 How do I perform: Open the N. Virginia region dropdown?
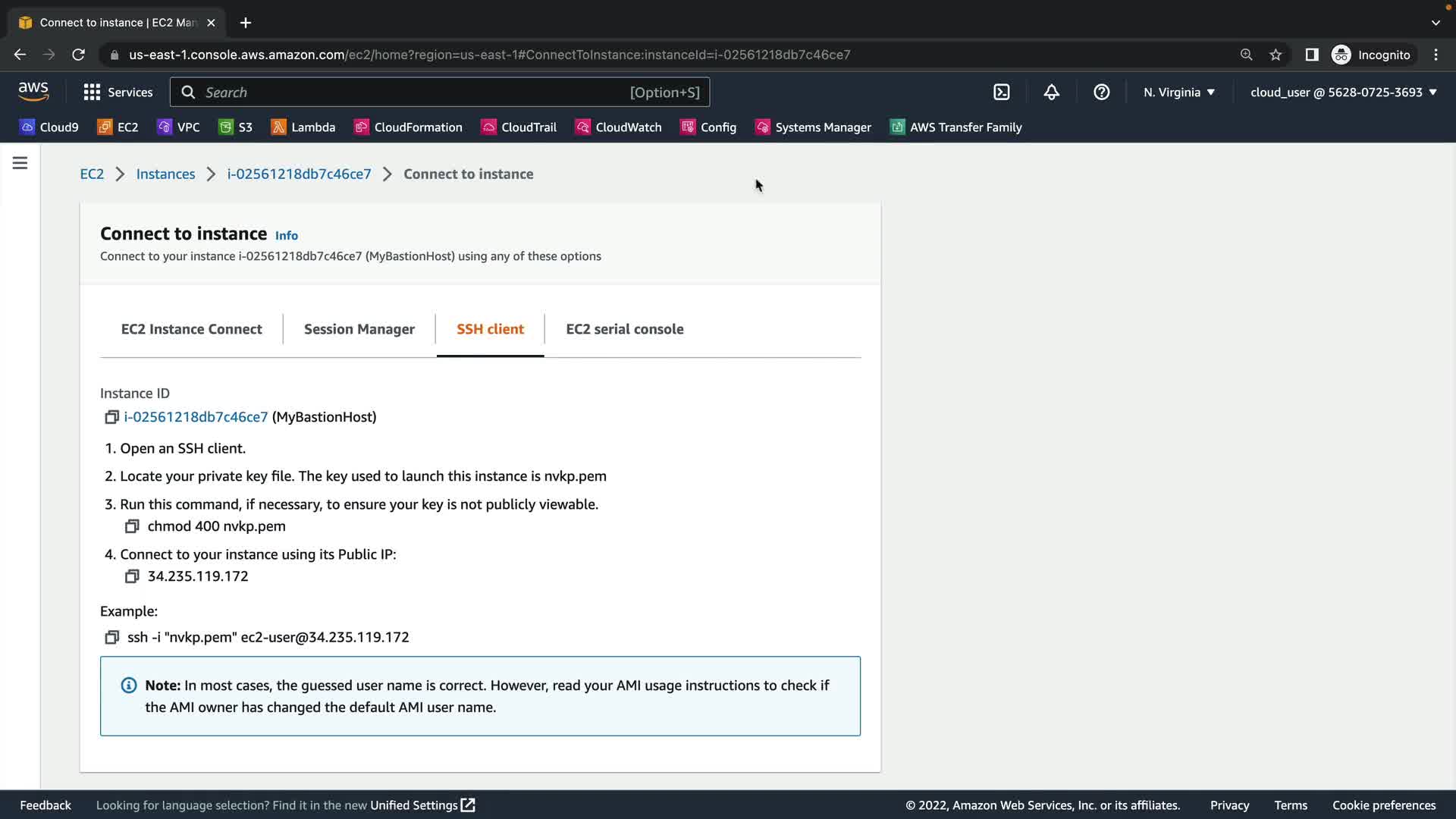pyautogui.click(x=1178, y=92)
